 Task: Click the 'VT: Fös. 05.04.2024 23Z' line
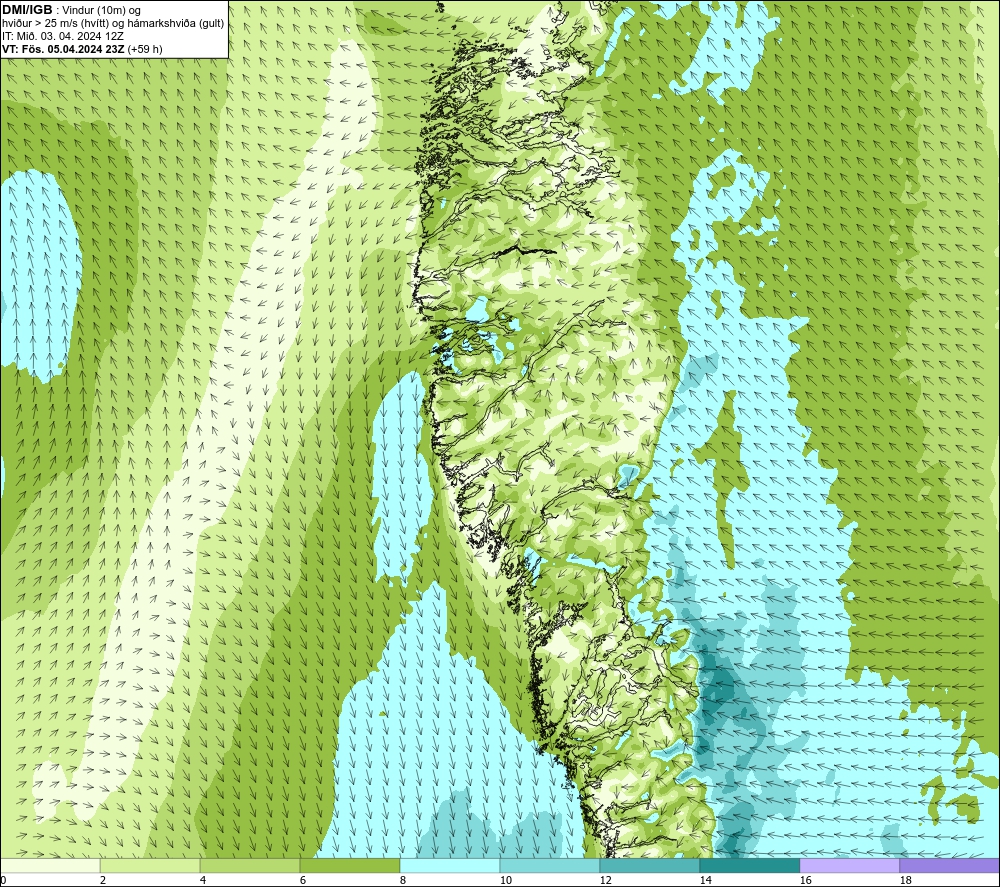pos(64,49)
